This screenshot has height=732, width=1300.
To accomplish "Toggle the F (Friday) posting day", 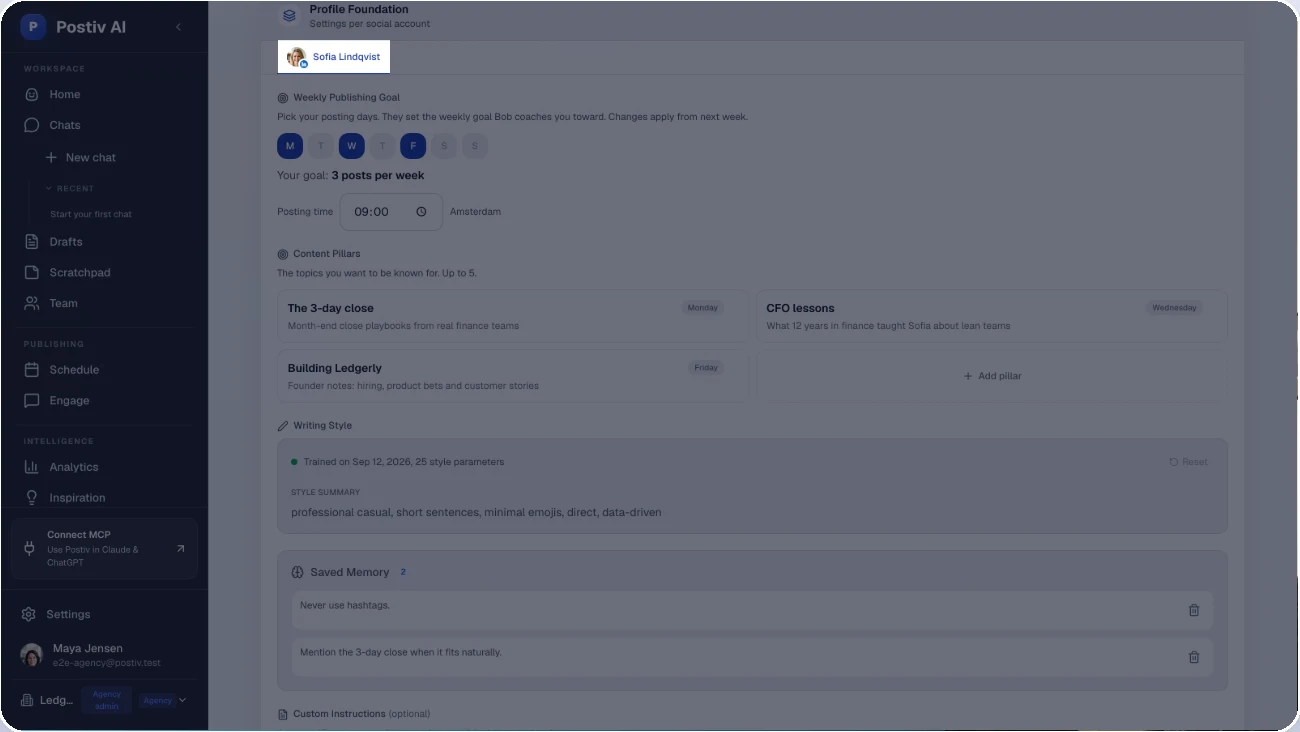I will click(x=413, y=146).
